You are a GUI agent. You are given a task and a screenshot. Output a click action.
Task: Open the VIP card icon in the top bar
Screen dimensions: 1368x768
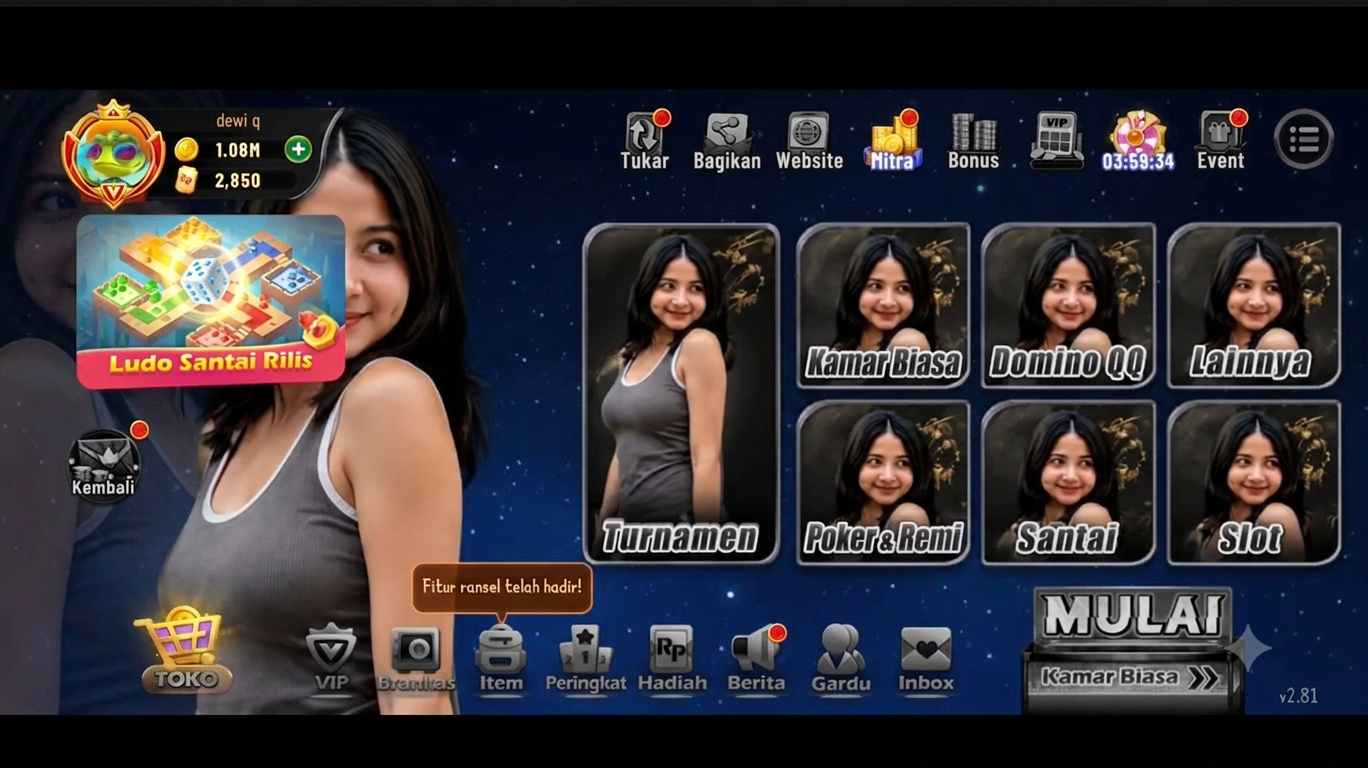[1056, 141]
